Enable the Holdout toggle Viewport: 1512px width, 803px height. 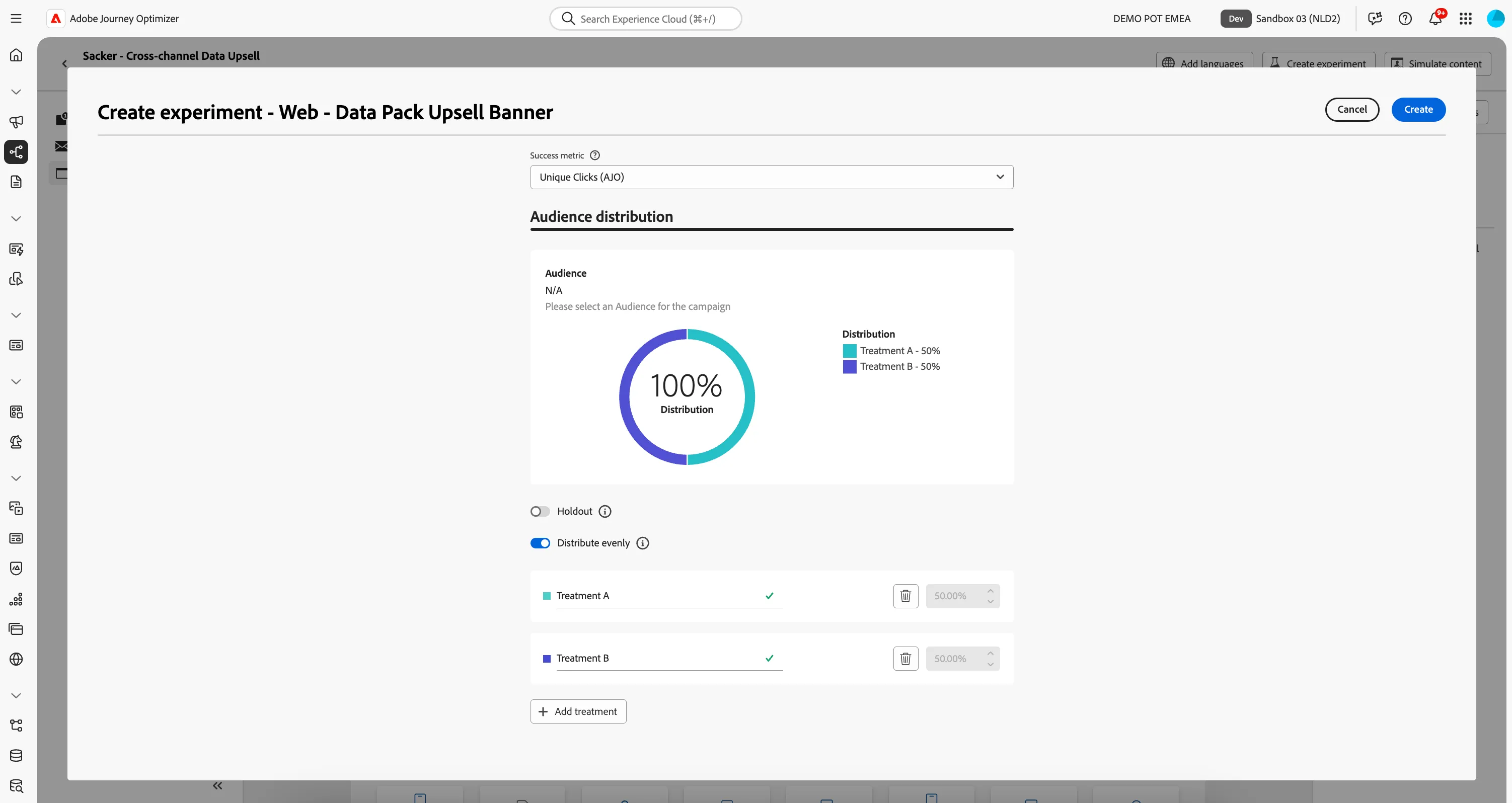pyautogui.click(x=540, y=512)
